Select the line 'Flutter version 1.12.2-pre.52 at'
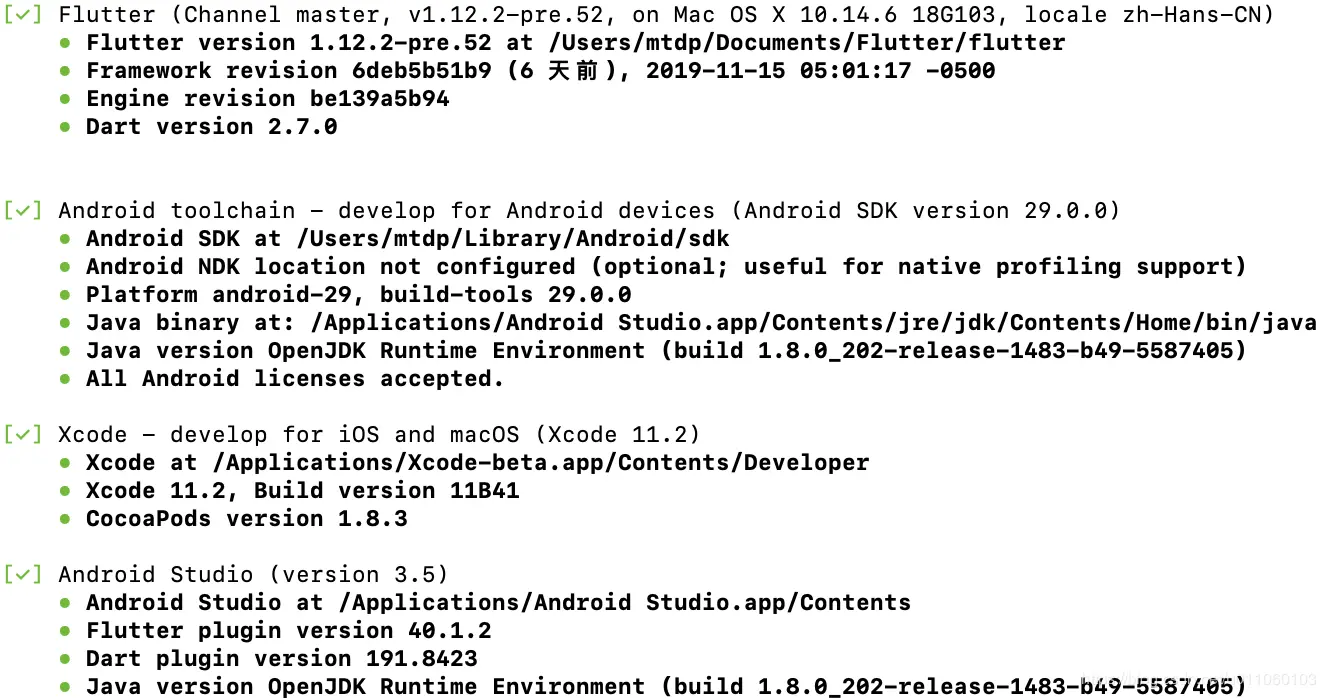Viewport: 1326px width, 698px height. (576, 43)
